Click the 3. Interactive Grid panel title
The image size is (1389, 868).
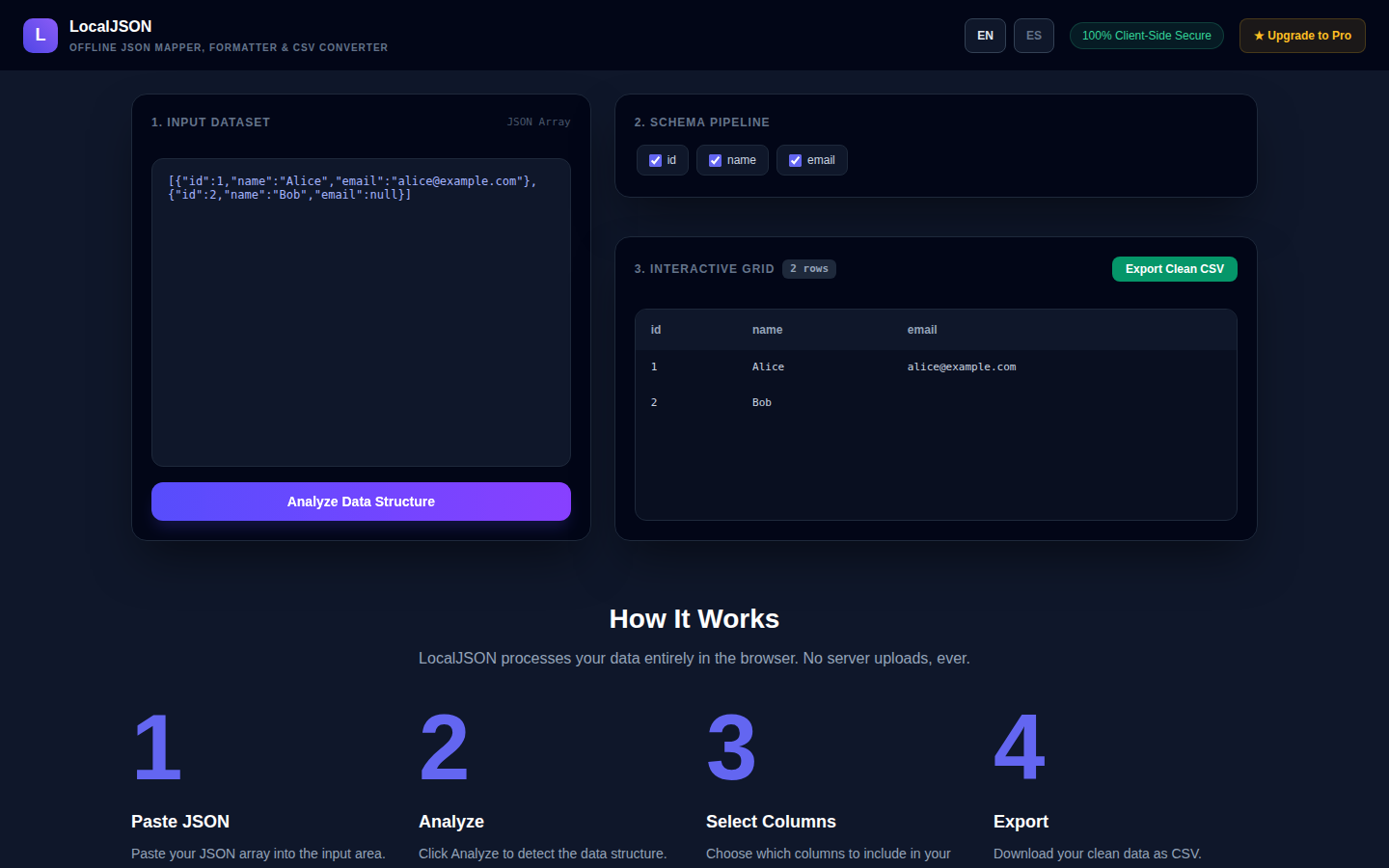[704, 269]
